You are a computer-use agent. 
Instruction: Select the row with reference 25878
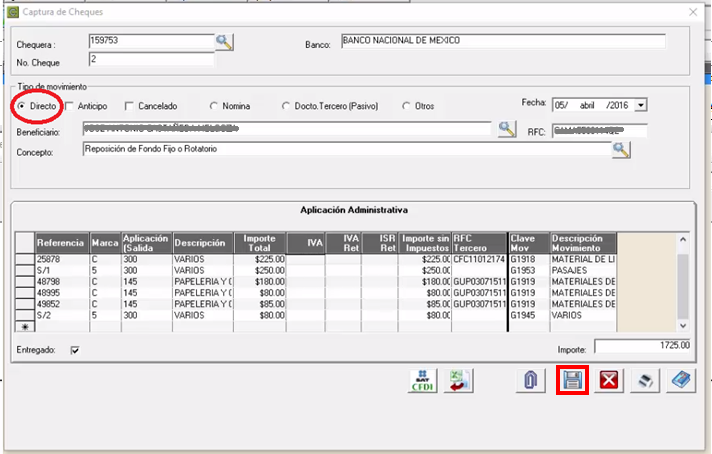click(x=62, y=259)
